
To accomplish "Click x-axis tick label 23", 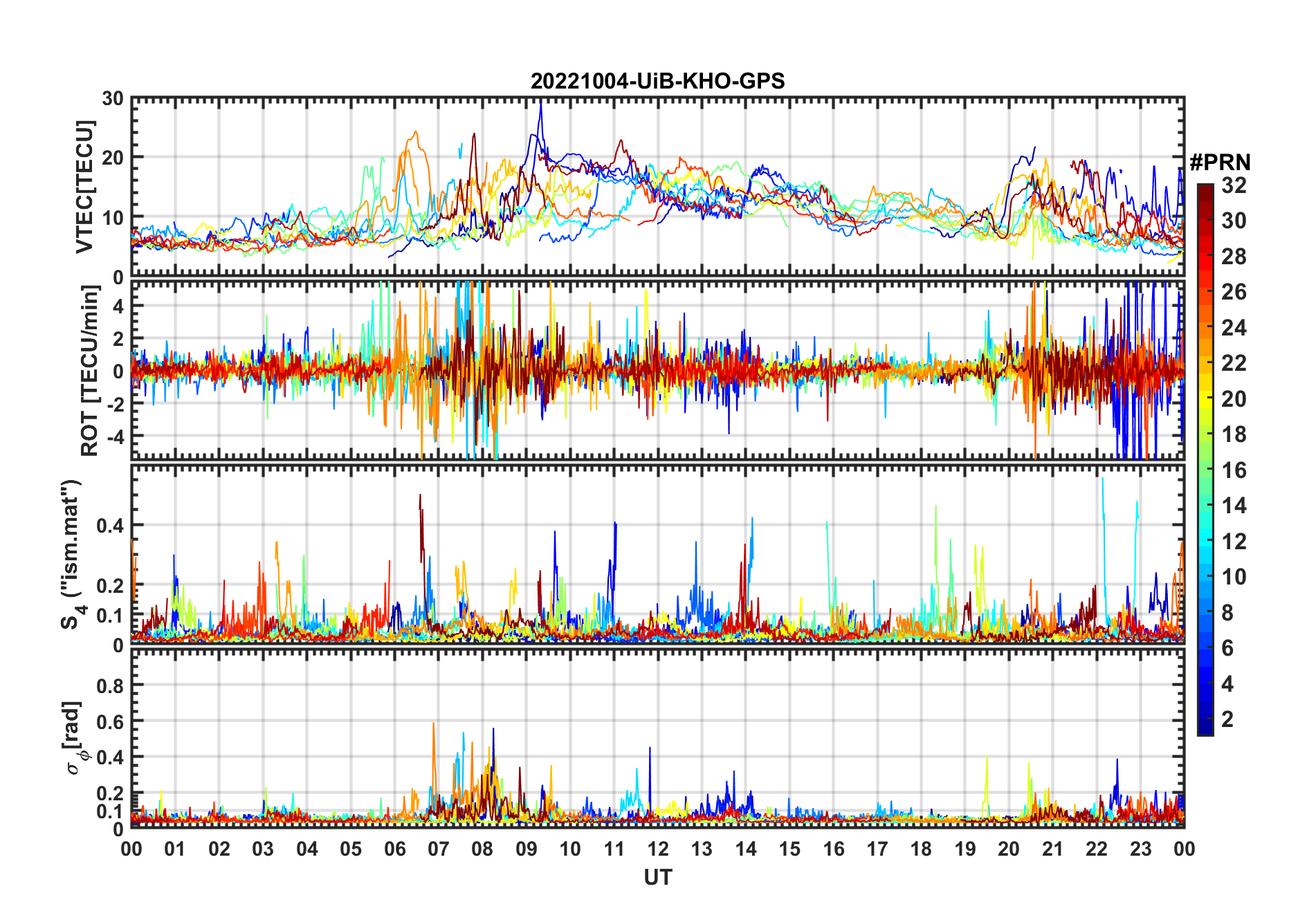I will coord(1140,849).
